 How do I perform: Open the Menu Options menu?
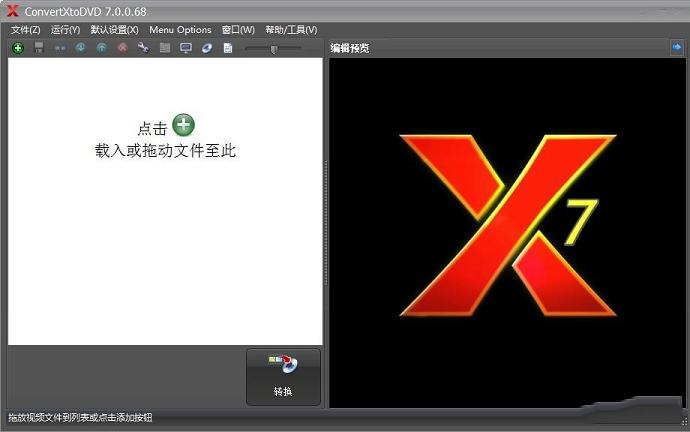(180, 30)
